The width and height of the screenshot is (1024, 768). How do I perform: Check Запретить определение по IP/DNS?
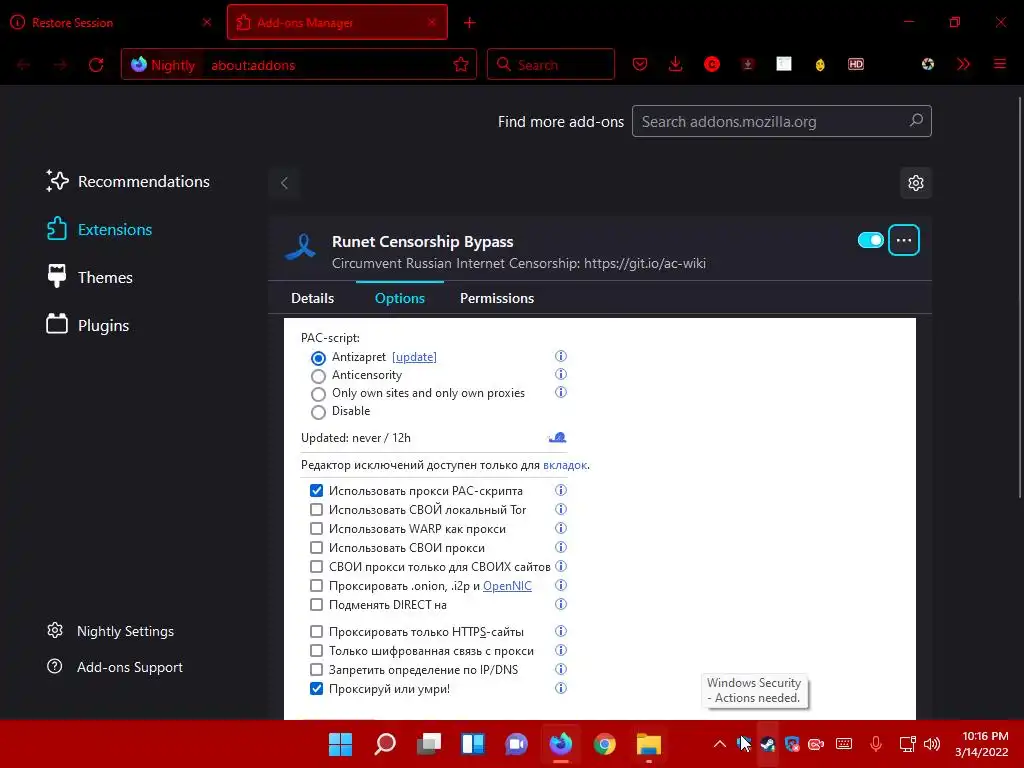(x=316, y=669)
